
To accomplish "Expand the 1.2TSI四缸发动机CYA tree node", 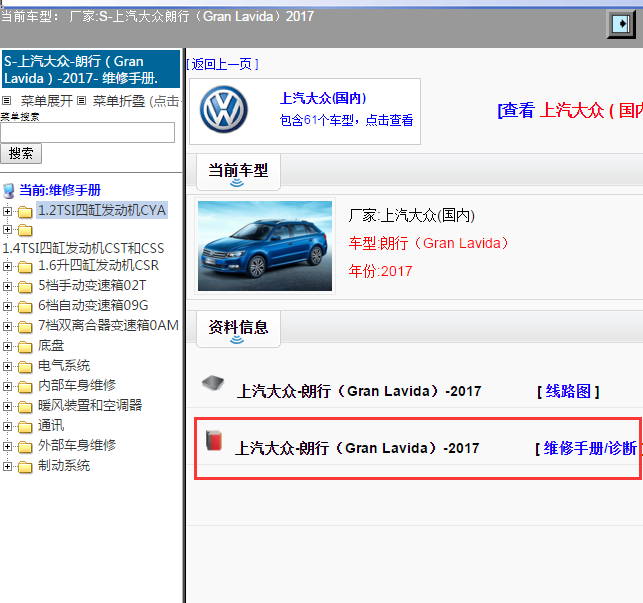I will 7,211.
